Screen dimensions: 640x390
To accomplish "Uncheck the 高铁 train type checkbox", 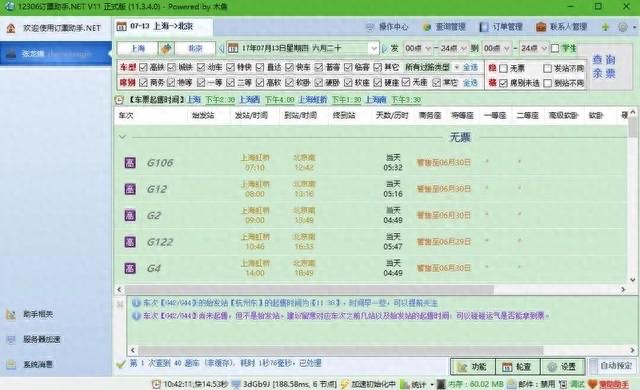I will 143,67.
